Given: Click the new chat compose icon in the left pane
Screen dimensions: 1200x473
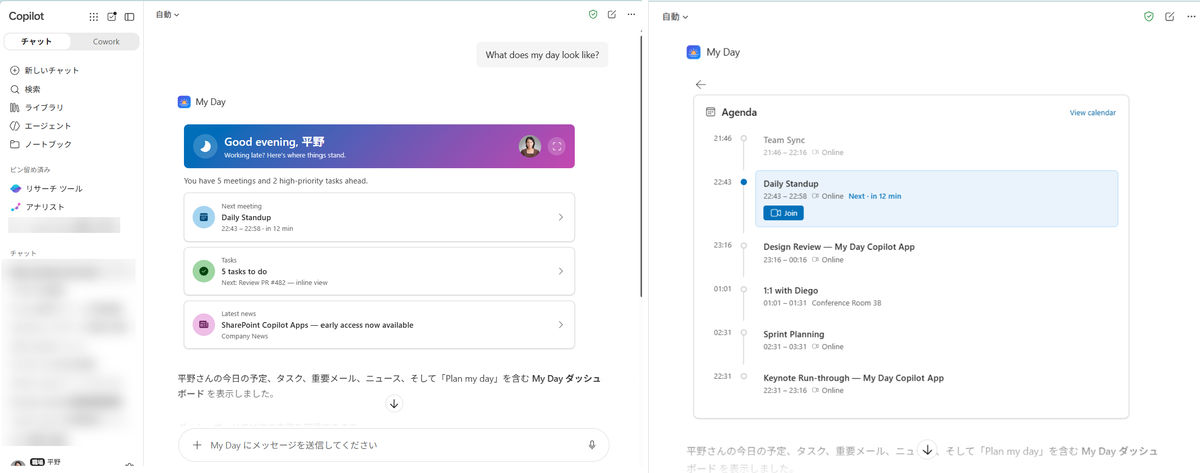Looking at the screenshot, I should tap(612, 15).
